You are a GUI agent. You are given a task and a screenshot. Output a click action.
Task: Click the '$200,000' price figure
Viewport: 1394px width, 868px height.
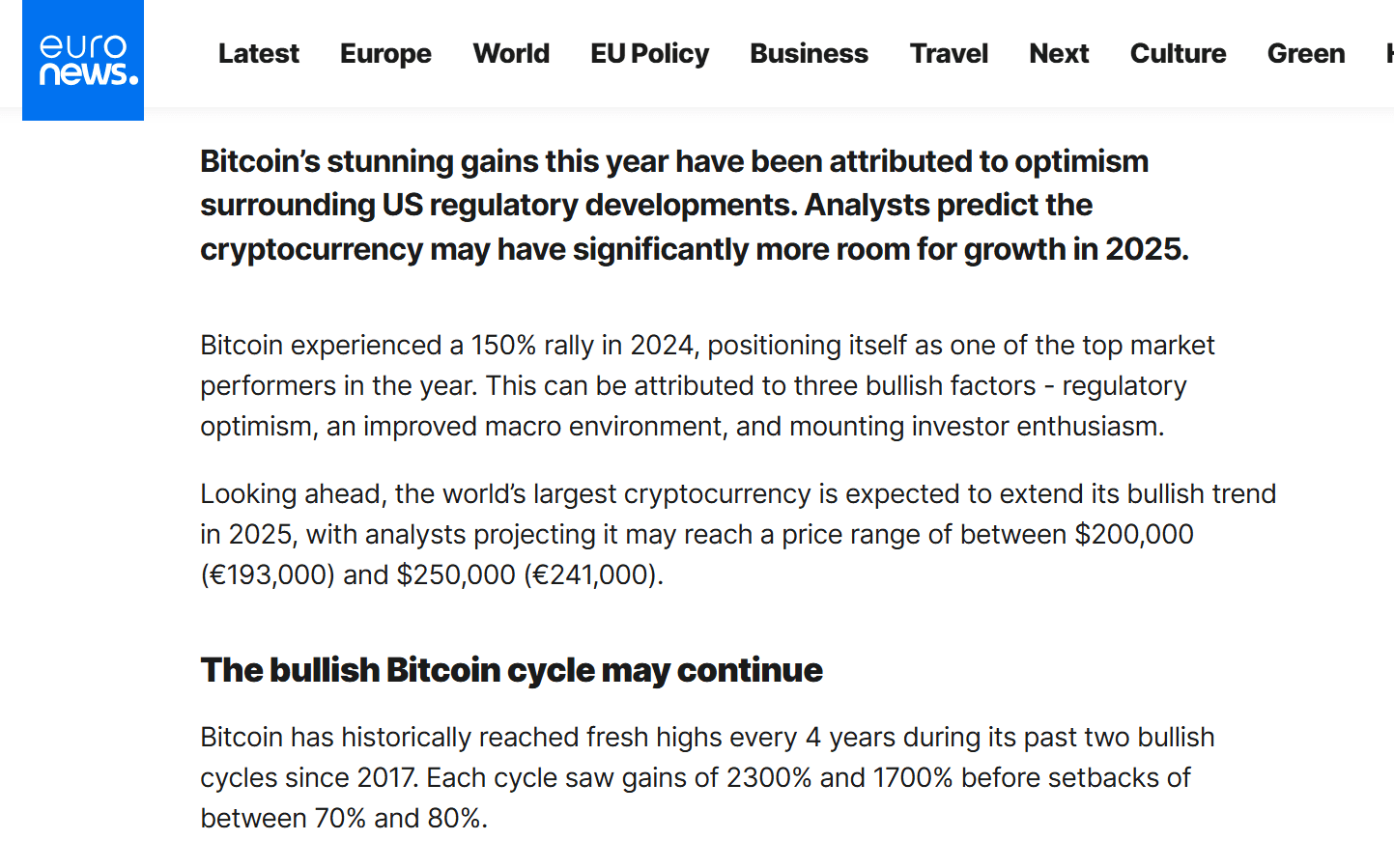pyautogui.click(x=1134, y=534)
